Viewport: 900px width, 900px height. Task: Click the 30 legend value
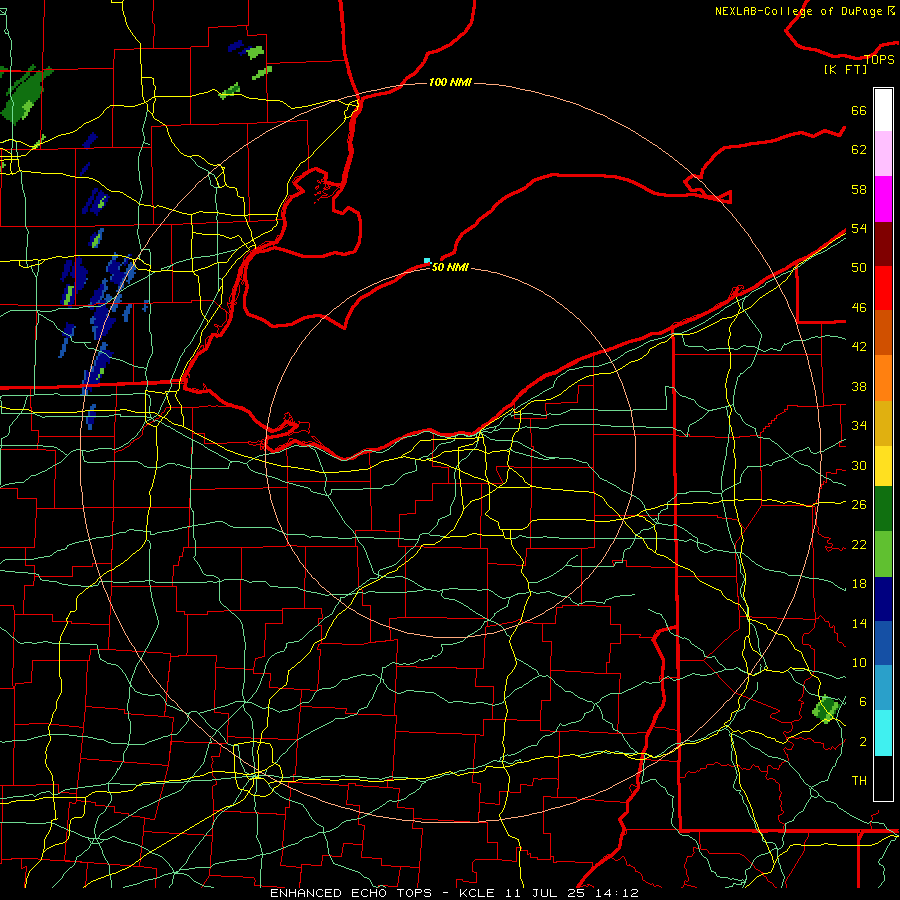tap(859, 465)
